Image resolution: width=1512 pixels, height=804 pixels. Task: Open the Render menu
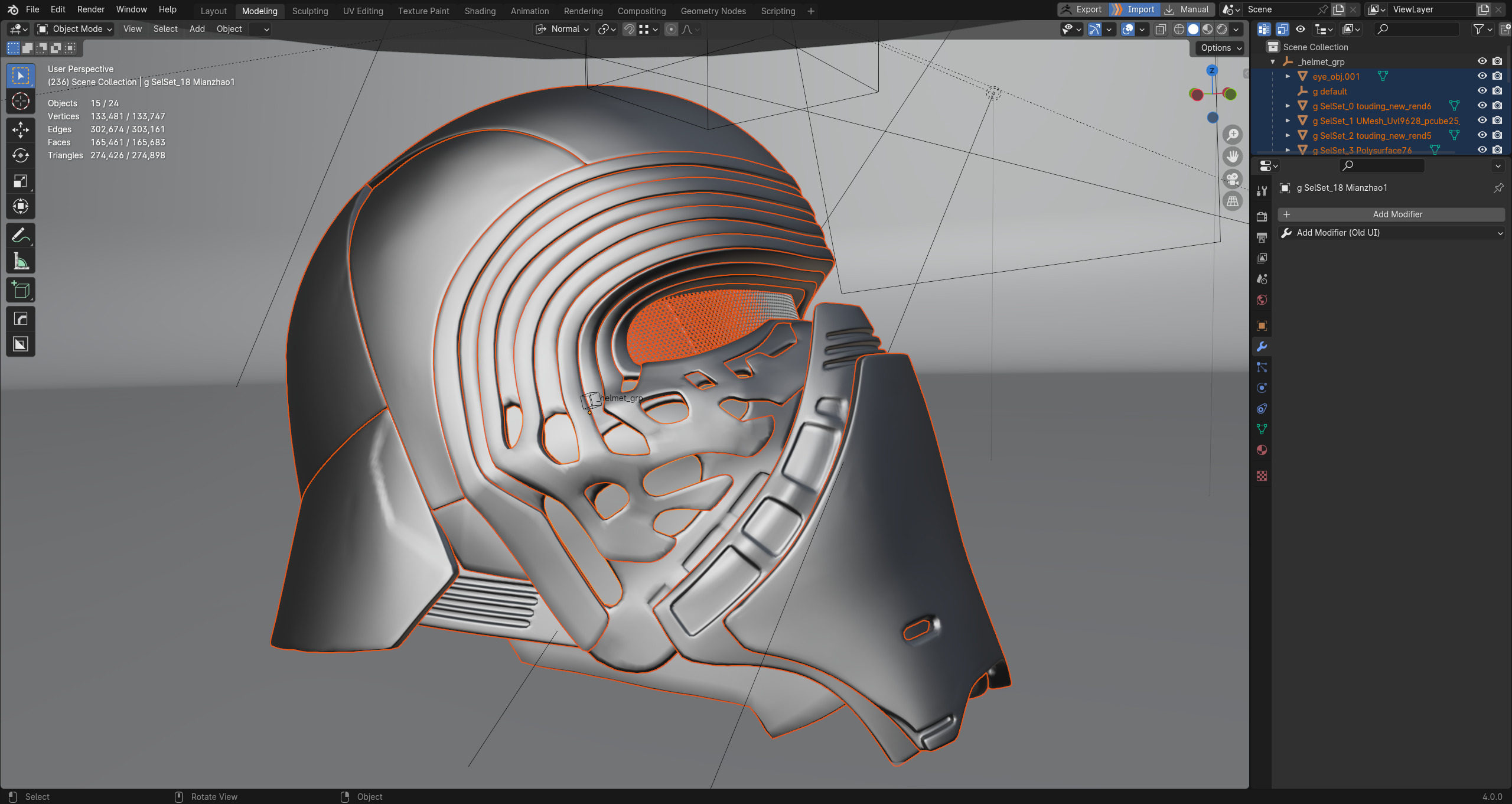coord(90,9)
